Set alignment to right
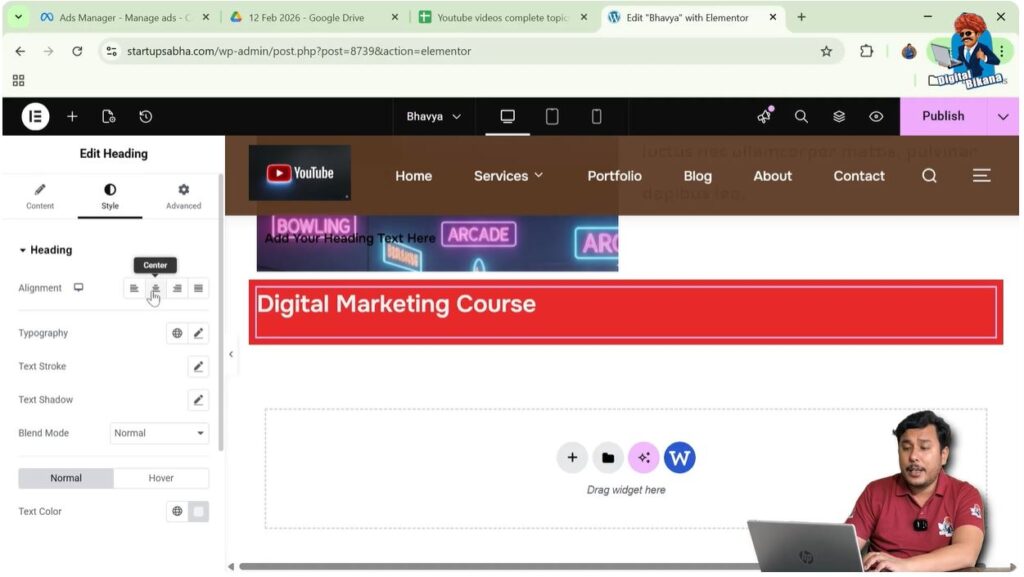Screen dimensions: 1024x577 point(177,288)
